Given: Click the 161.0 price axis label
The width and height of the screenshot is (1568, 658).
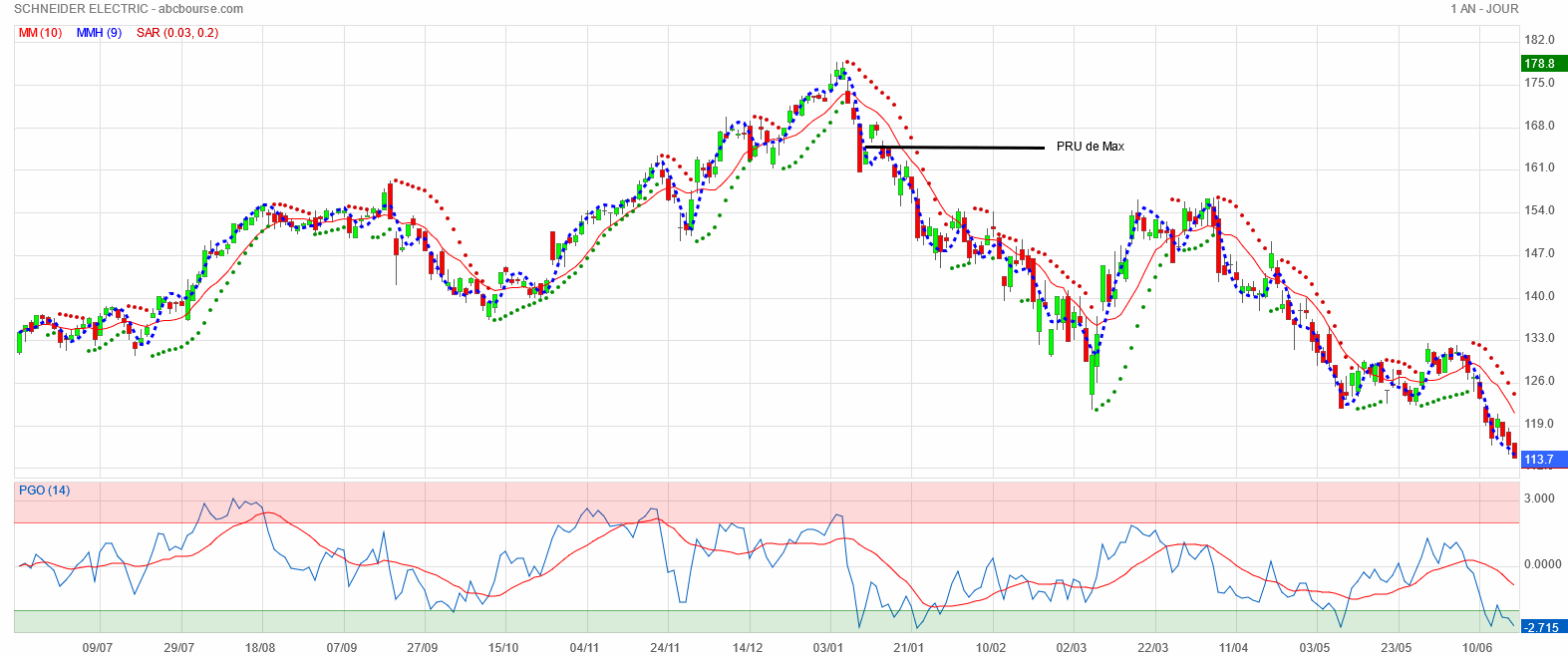Looking at the screenshot, I should (x=1540, y=167).
